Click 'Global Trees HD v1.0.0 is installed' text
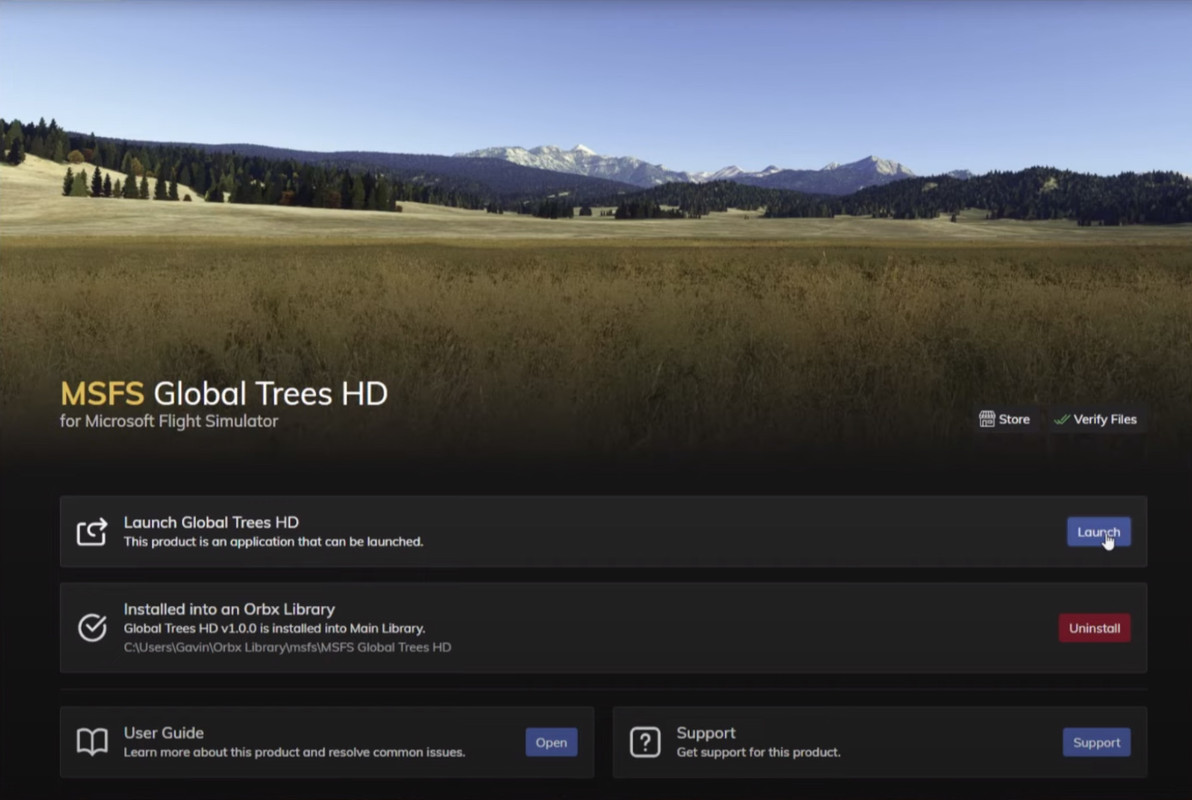 (x=274, y=628)
